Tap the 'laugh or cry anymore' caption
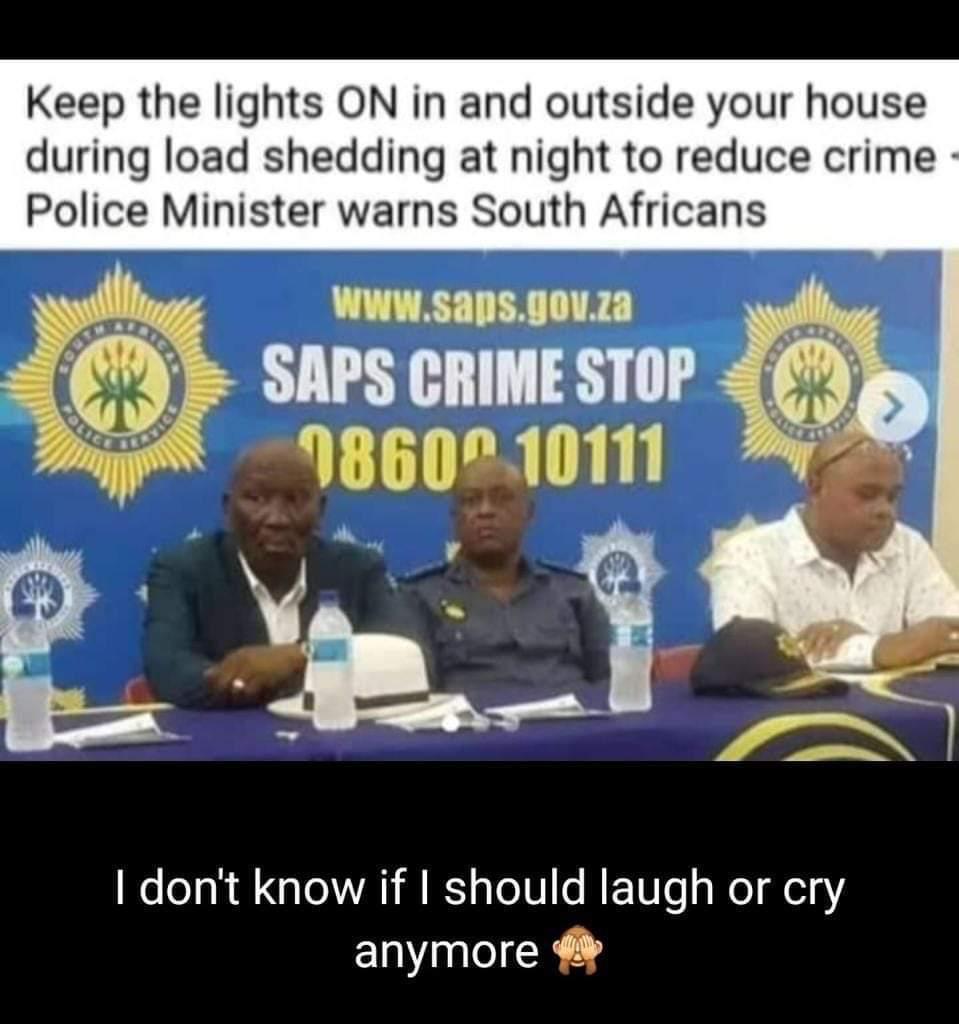Viewport: 959px width, 1024px height. click(479, 918)
